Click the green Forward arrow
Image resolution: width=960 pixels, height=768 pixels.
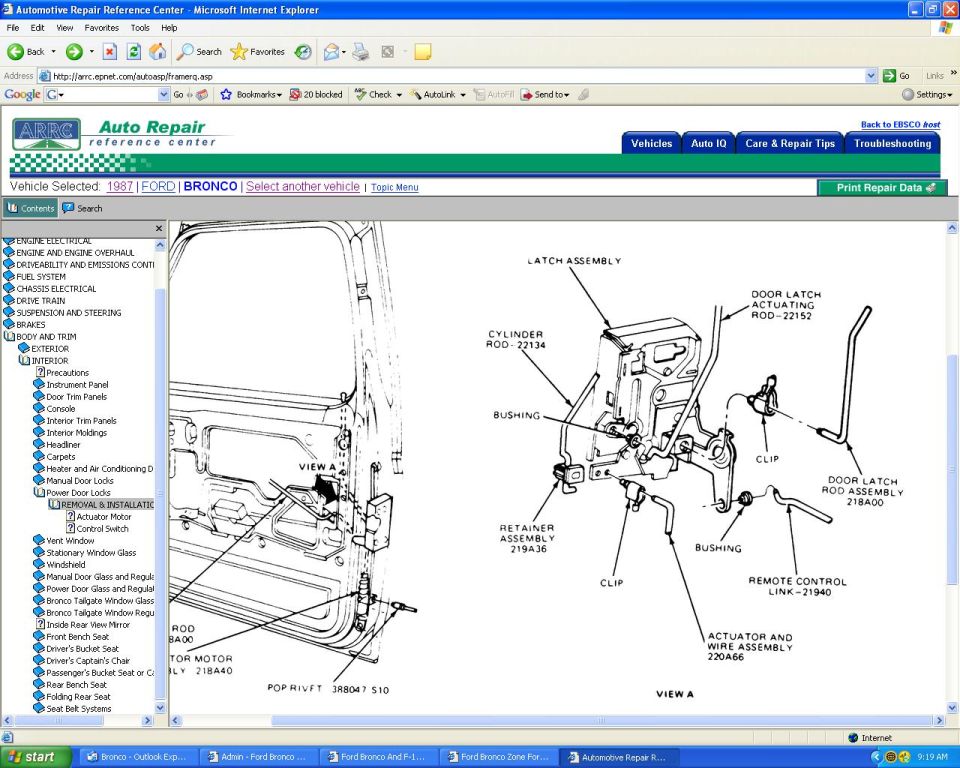(74, 52)
